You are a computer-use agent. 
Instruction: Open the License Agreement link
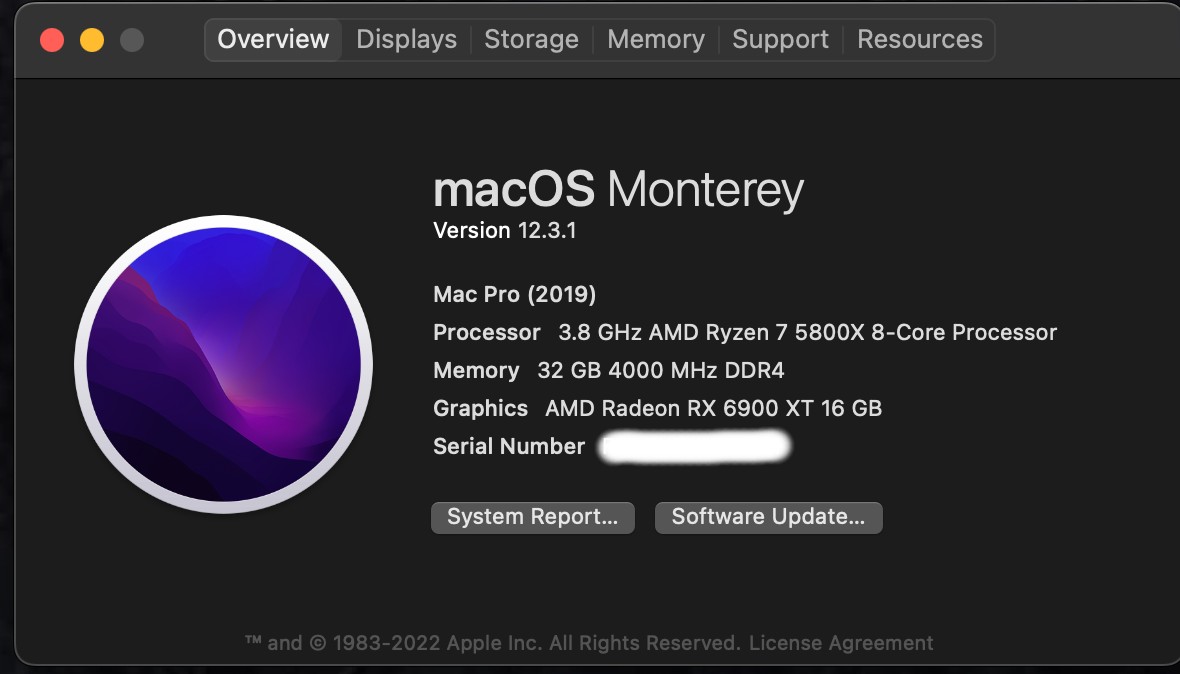[x=841, y=643]
